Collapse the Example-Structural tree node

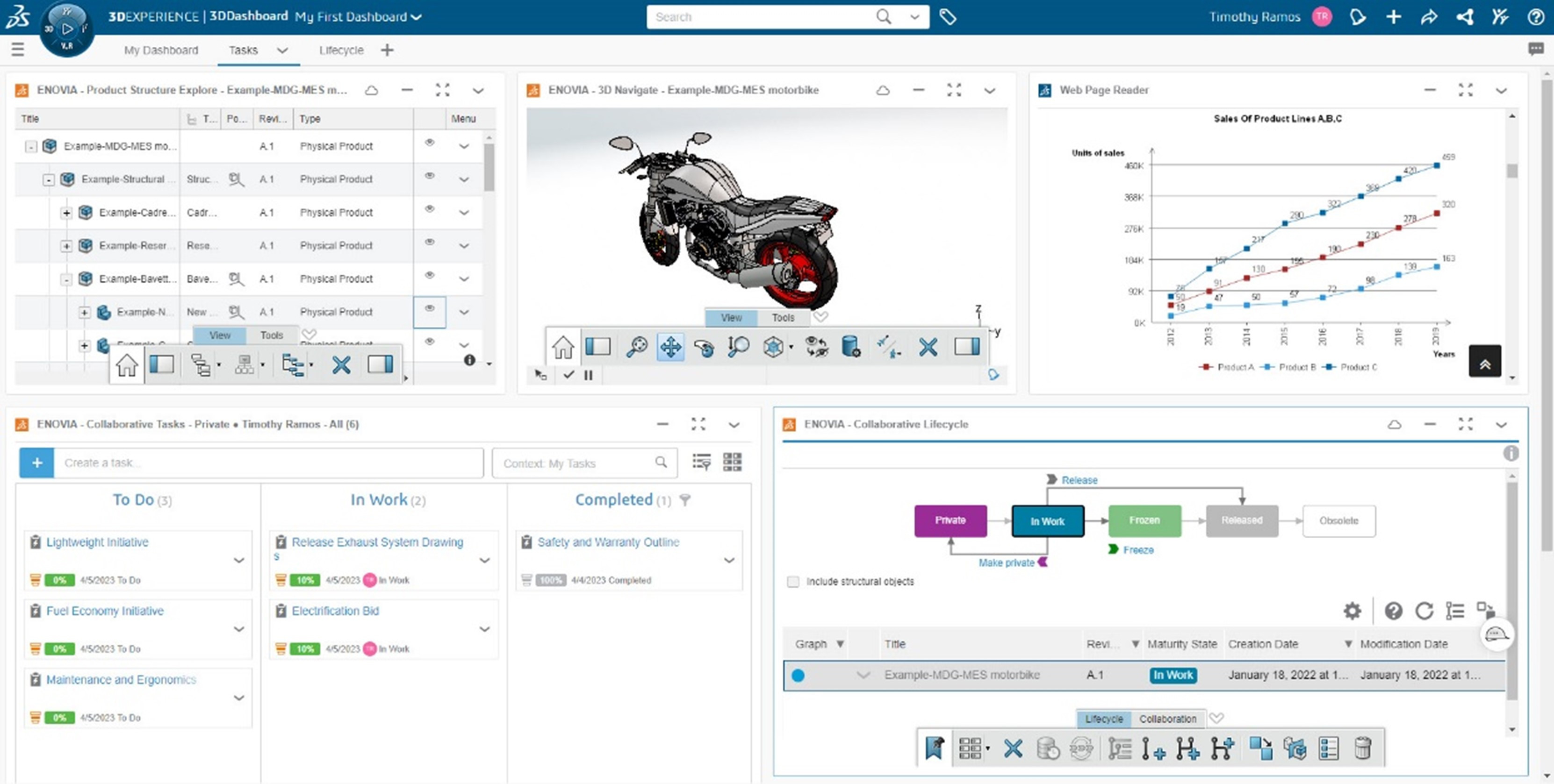pyautogui.click(x=49, y=180)
